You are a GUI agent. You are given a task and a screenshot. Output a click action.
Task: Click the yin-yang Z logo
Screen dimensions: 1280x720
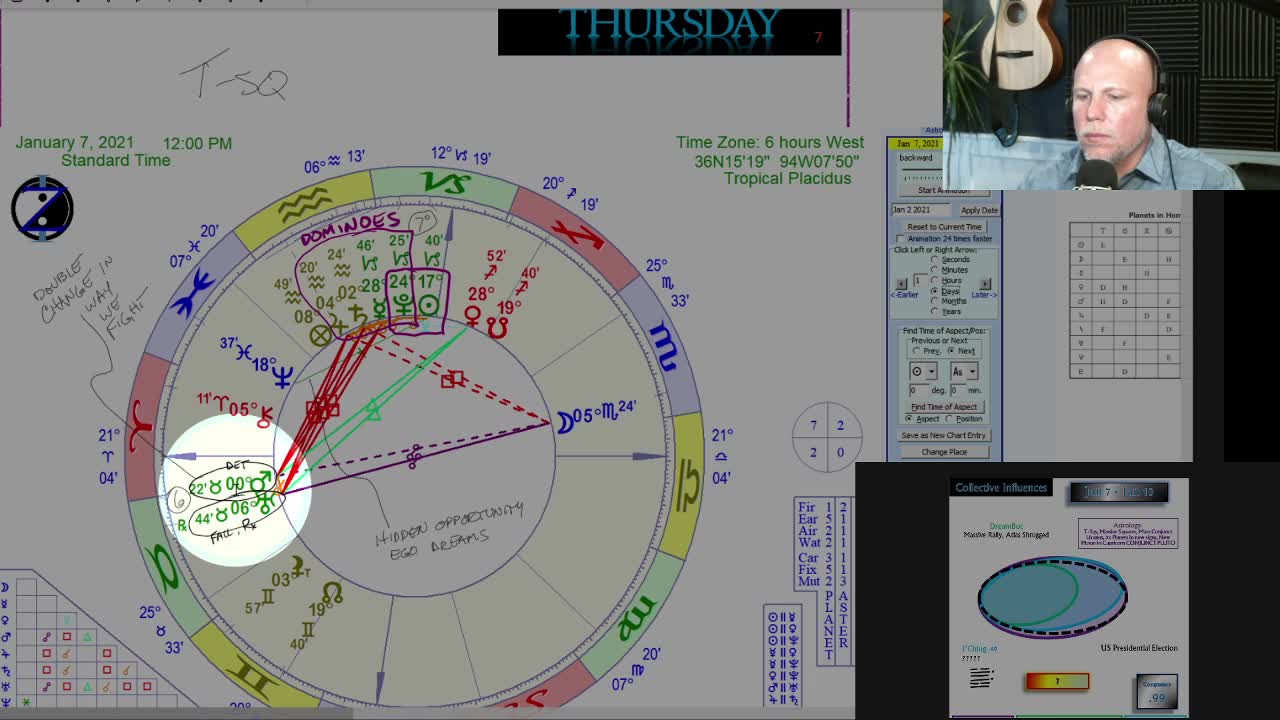(42, 209)
